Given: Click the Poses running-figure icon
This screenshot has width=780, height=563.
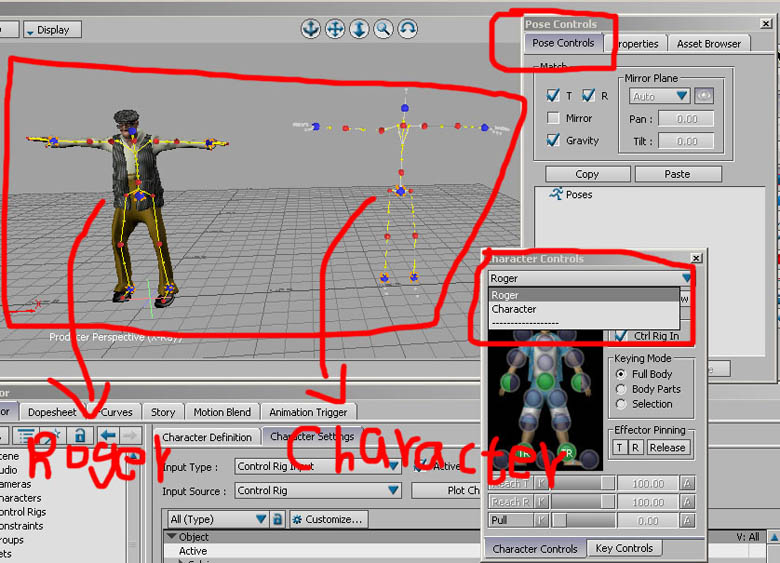Looking at the screenshot, I should point(556,194).
